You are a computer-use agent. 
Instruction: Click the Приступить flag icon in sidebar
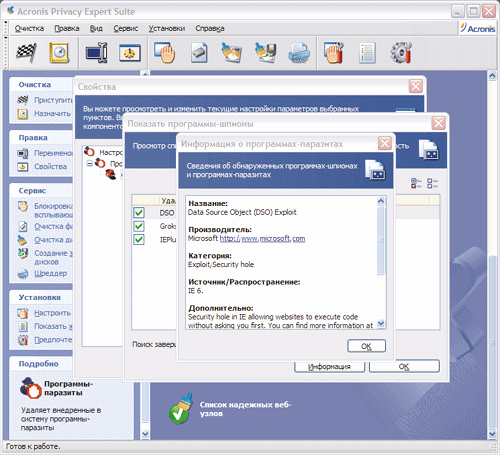click(23, 100)
